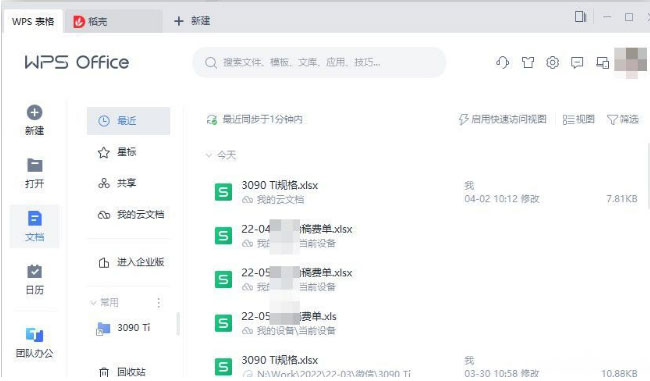Viewport: 650px width, 381px height.
Task: Click 我的设备\当前设备 path under 22-05 费单.xls
Action: click(x=296, y=331)
